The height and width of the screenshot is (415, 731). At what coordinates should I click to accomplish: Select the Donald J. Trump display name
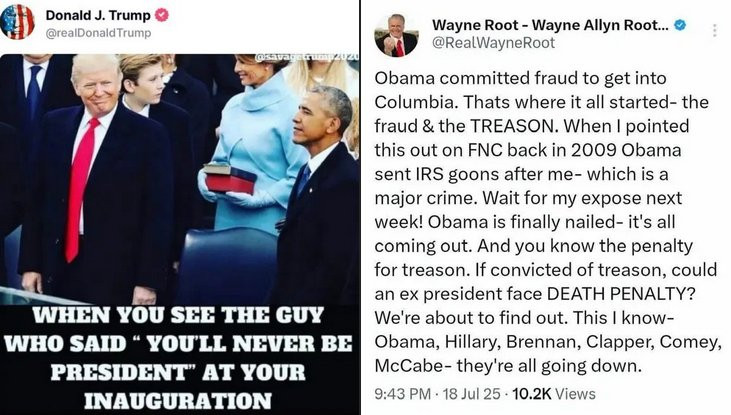click(x=98, y=15)
